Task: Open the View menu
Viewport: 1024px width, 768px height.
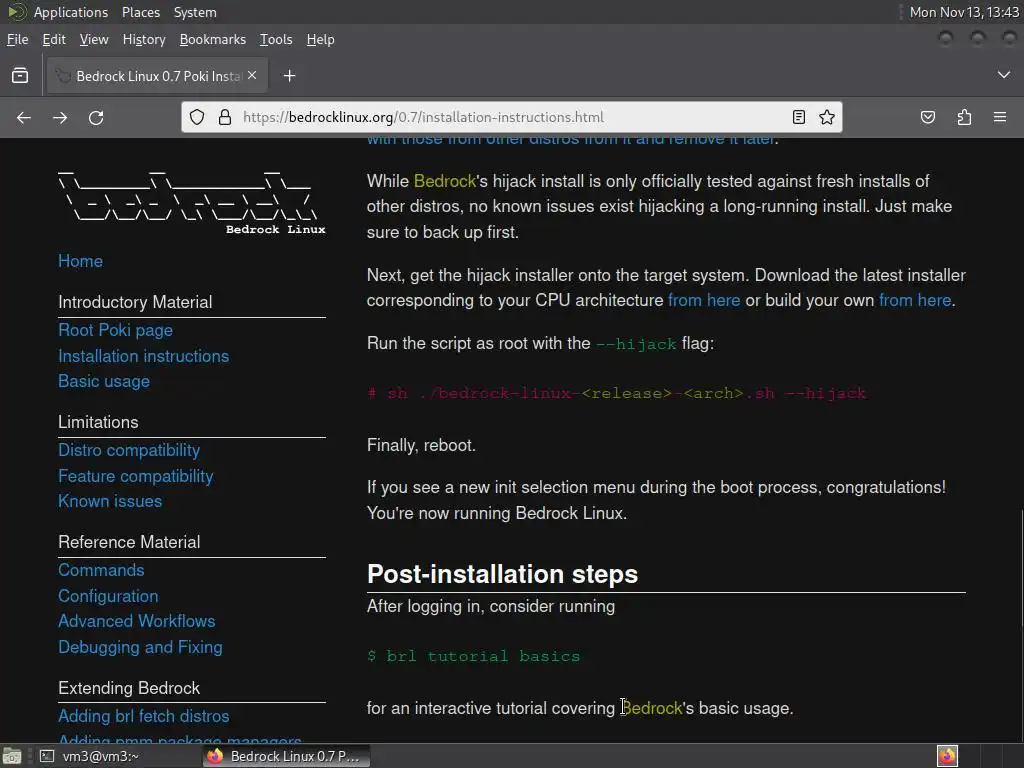Action: tap(94, 39)
